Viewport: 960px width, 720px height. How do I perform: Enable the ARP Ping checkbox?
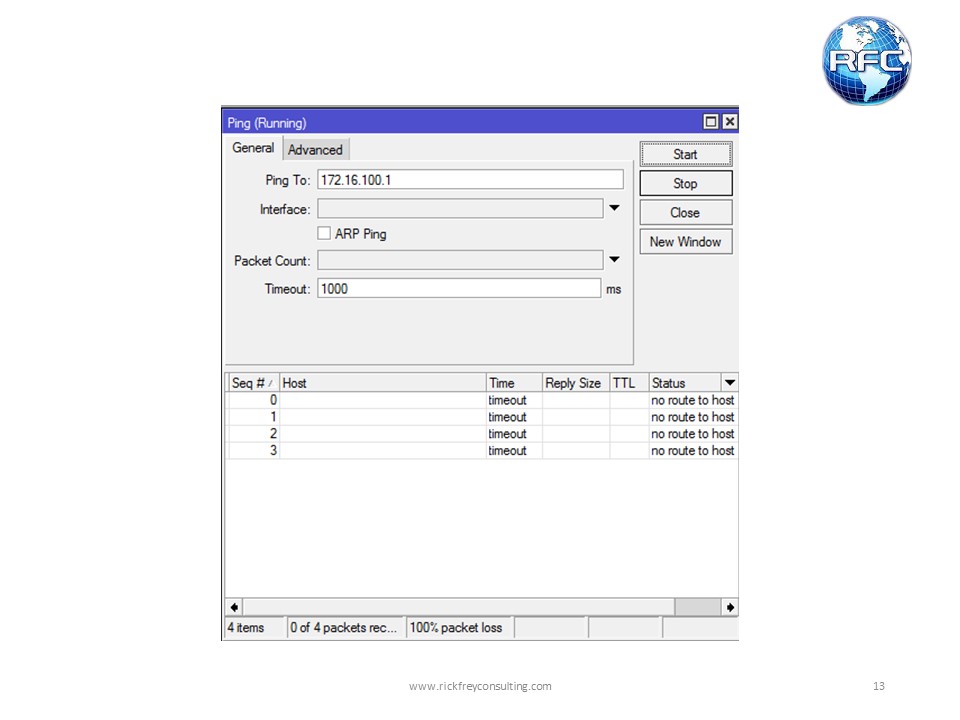coord(324,232)
